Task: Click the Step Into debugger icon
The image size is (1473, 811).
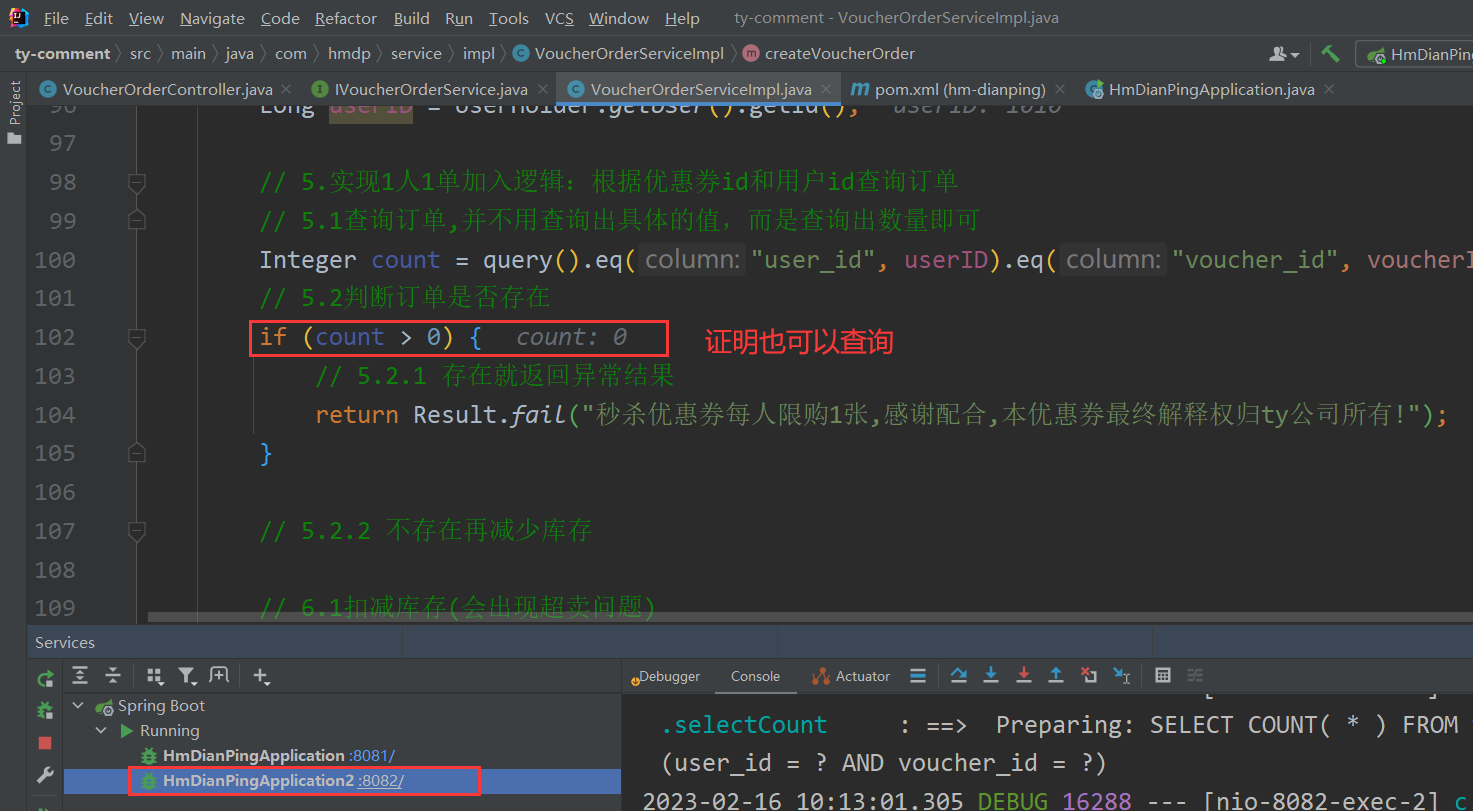Action: (991, 676)
